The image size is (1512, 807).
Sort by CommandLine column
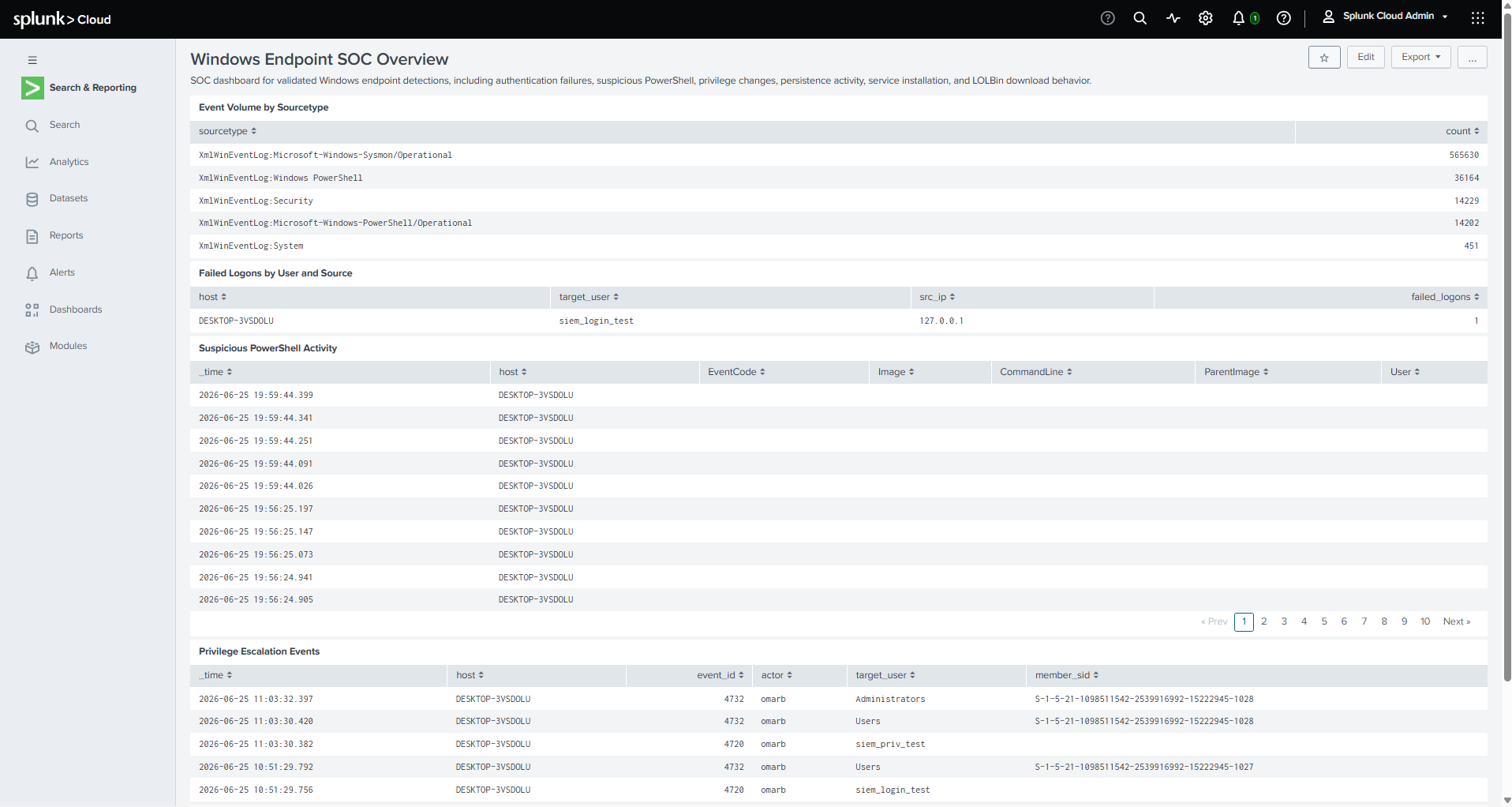coord(1035,373)
